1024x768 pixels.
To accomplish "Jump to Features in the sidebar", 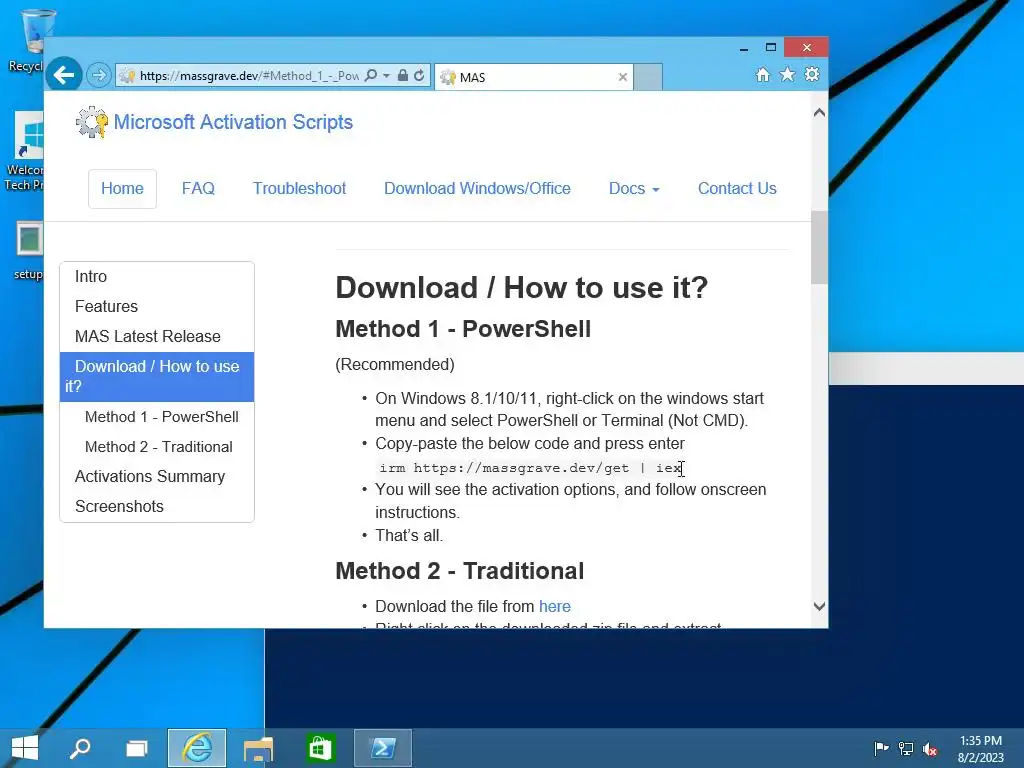I will coord(157,306).
